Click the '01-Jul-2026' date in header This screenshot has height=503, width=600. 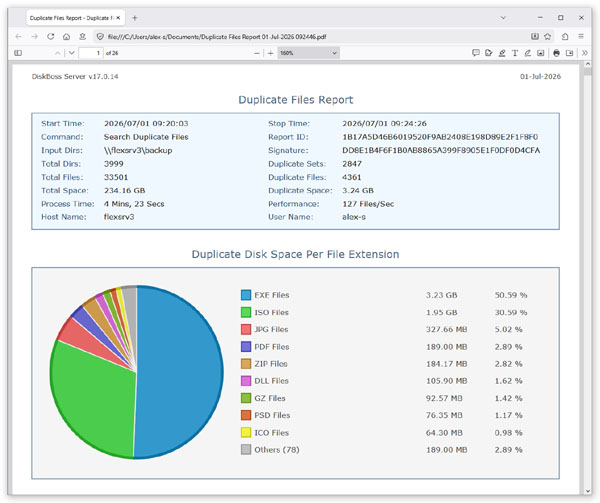[x=540, y=77]
